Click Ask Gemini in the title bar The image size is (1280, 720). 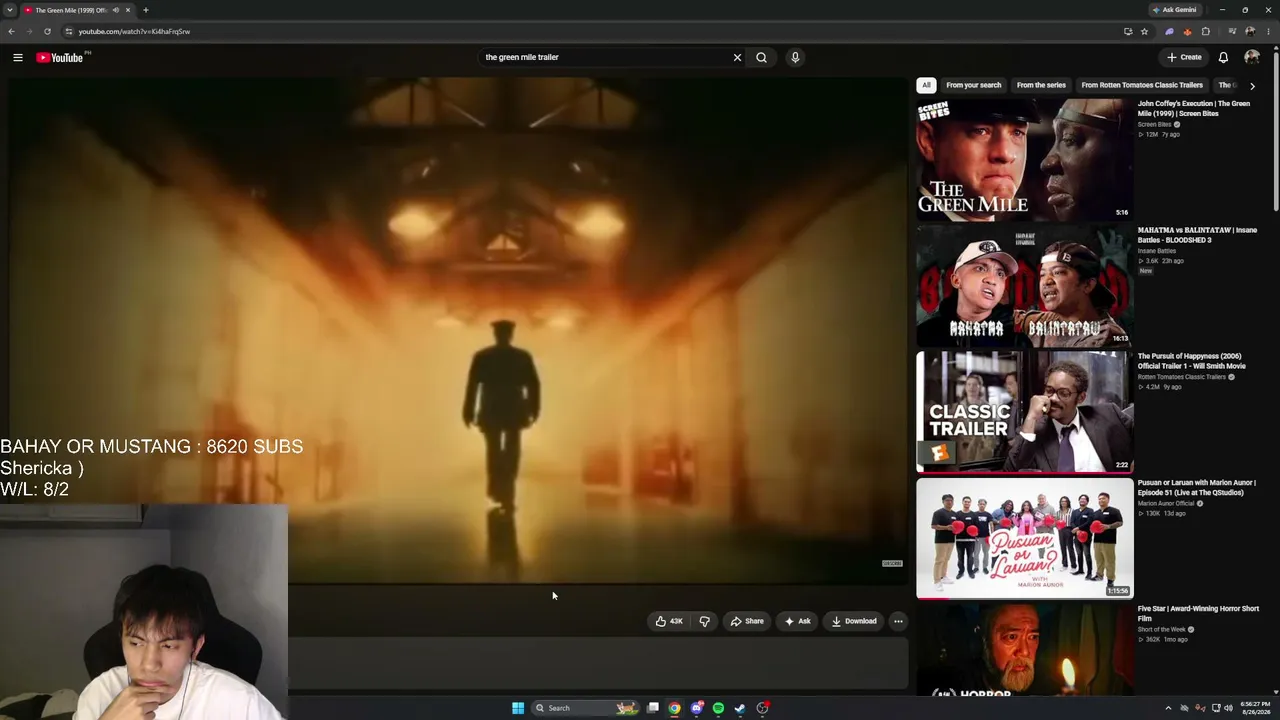(1174, 10)
